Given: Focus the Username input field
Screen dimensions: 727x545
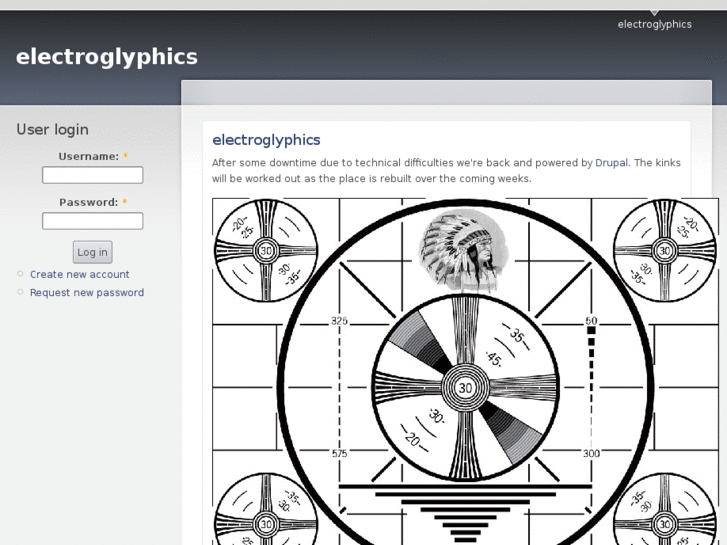Looking at the screenshot, I should (93, 175).
